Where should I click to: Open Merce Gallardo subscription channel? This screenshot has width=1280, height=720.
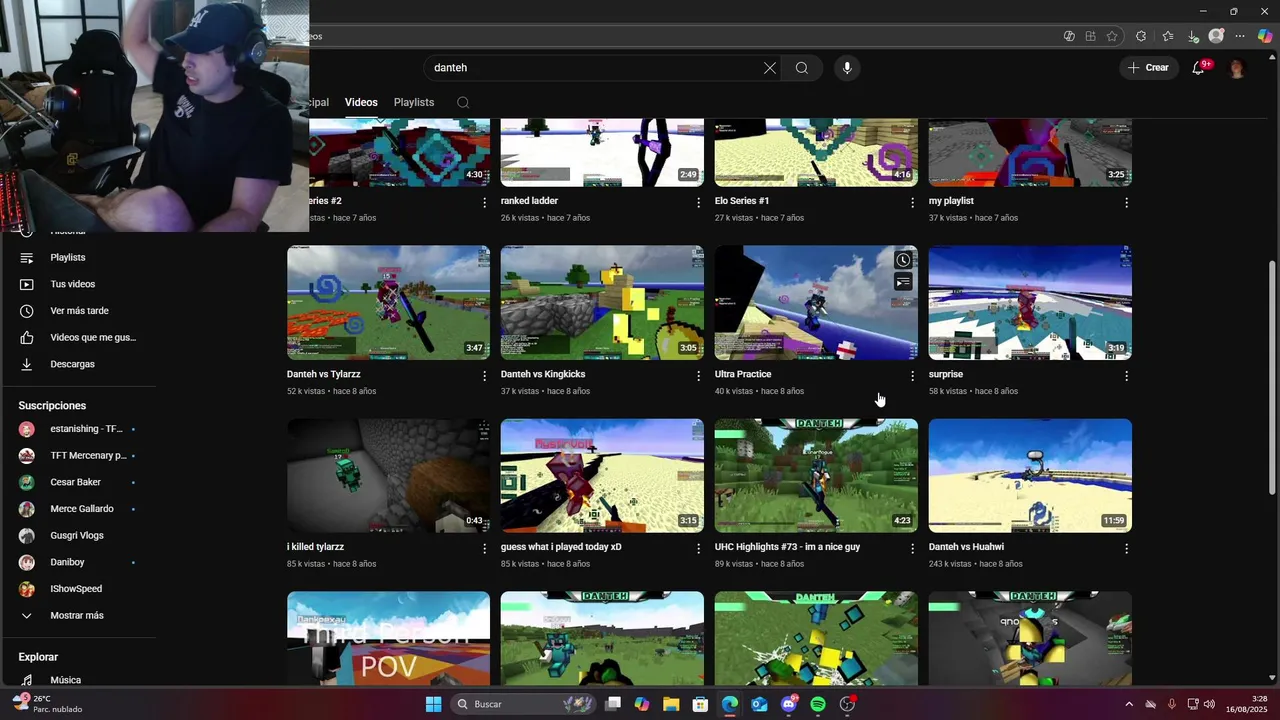[80, 509]
